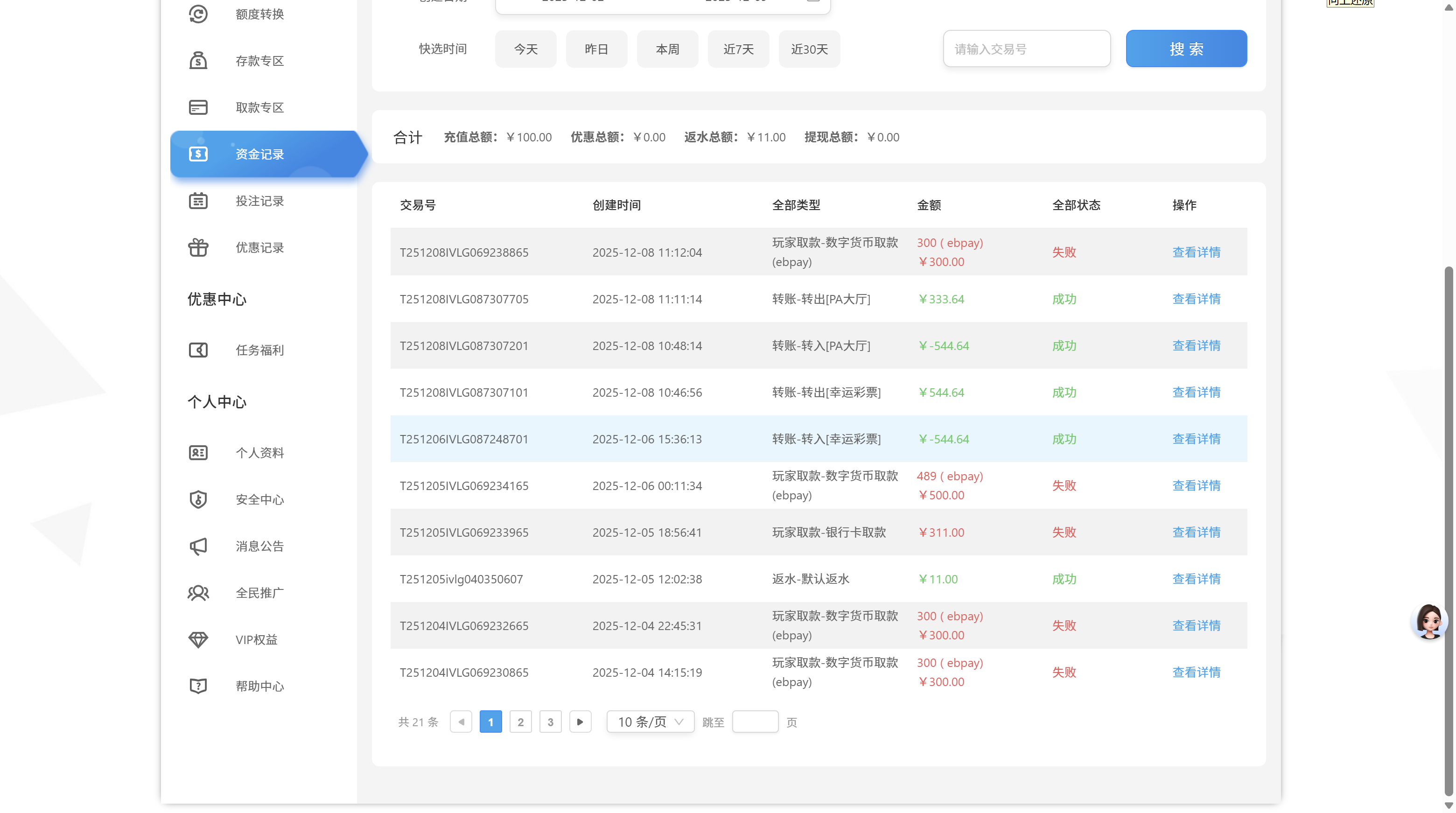Image resolution: width=1456 pixels, height=813 pixels.
Task: Click the 取款专区 withdrawal icon
Action: (x=198, y=107)
